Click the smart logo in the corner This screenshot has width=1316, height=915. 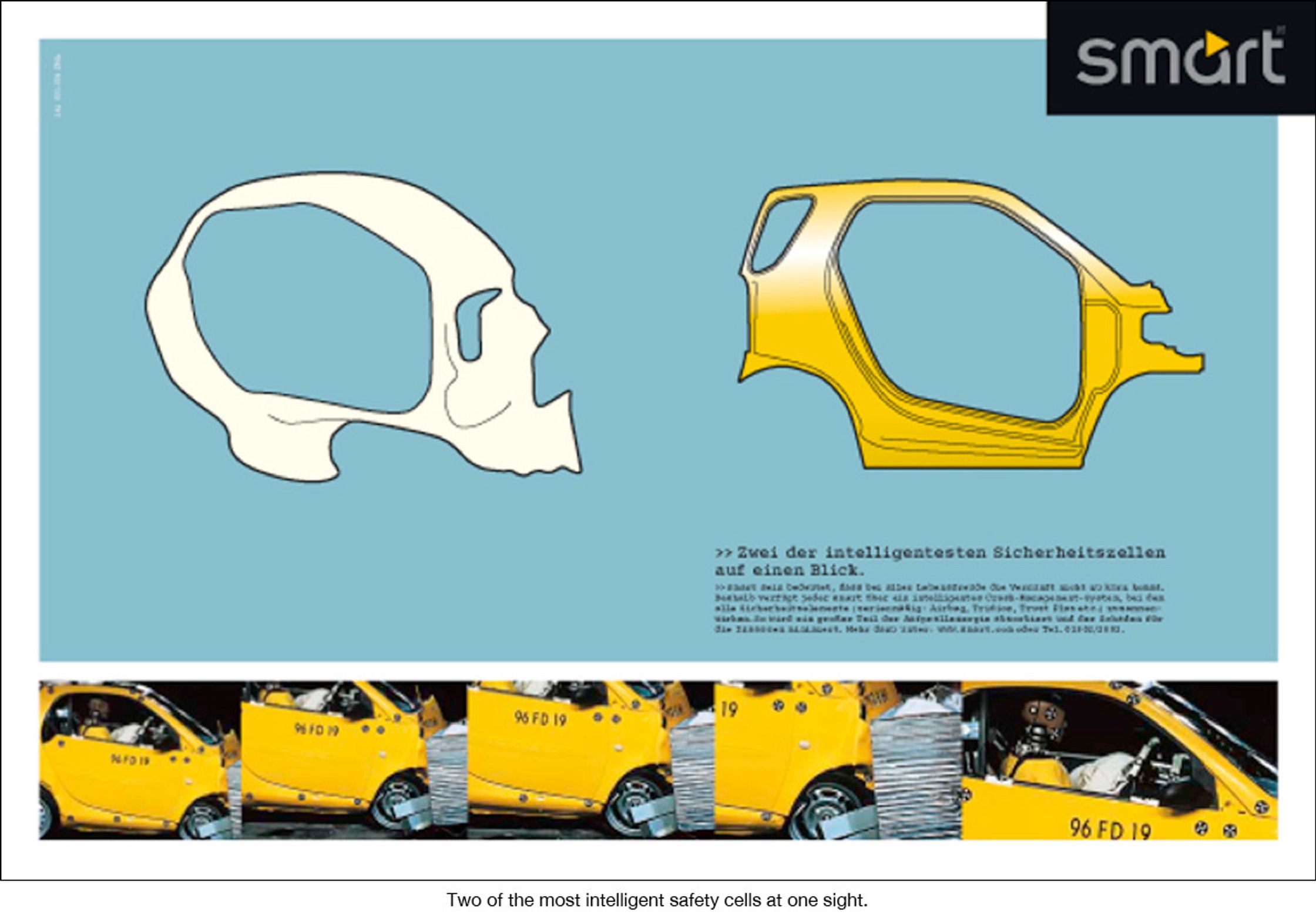(1180, 58)
